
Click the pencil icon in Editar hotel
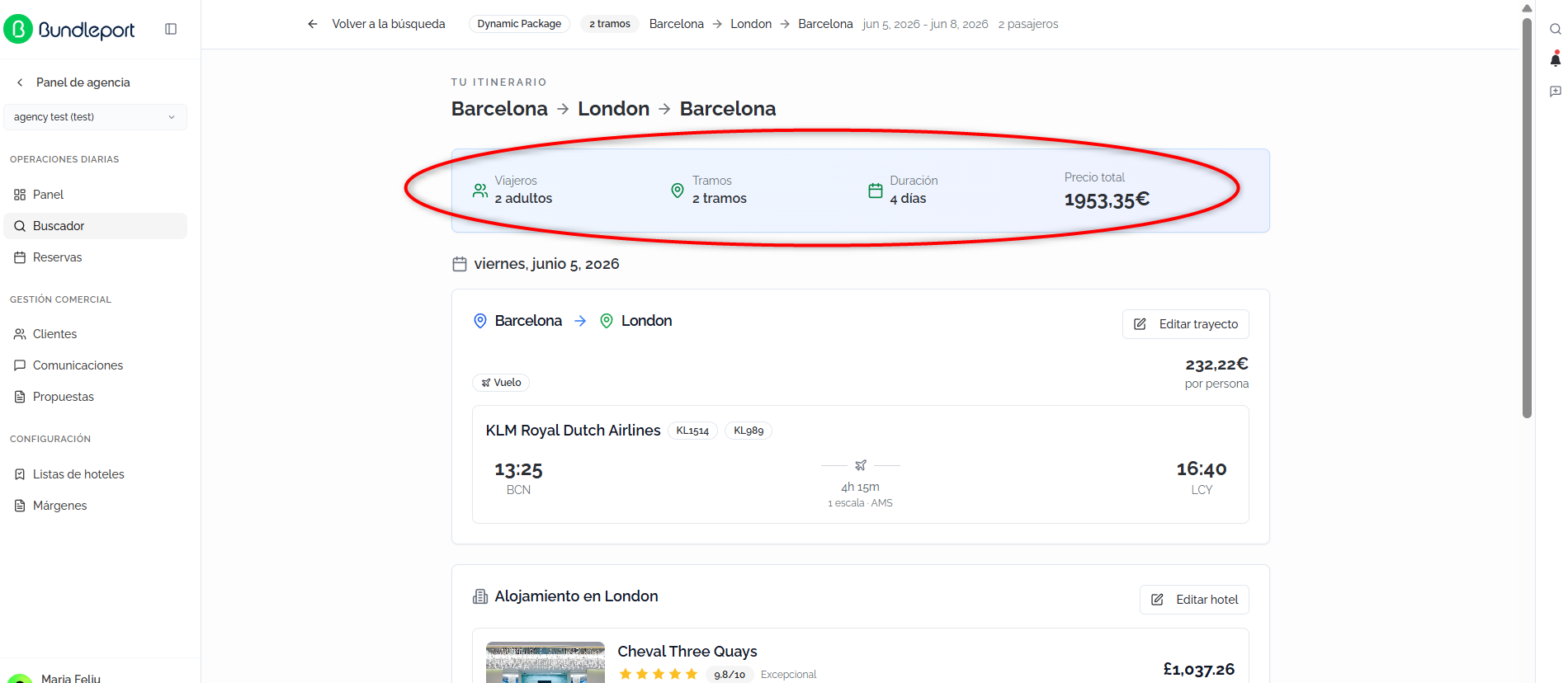pyautogui.click(x=1157, y=600)
